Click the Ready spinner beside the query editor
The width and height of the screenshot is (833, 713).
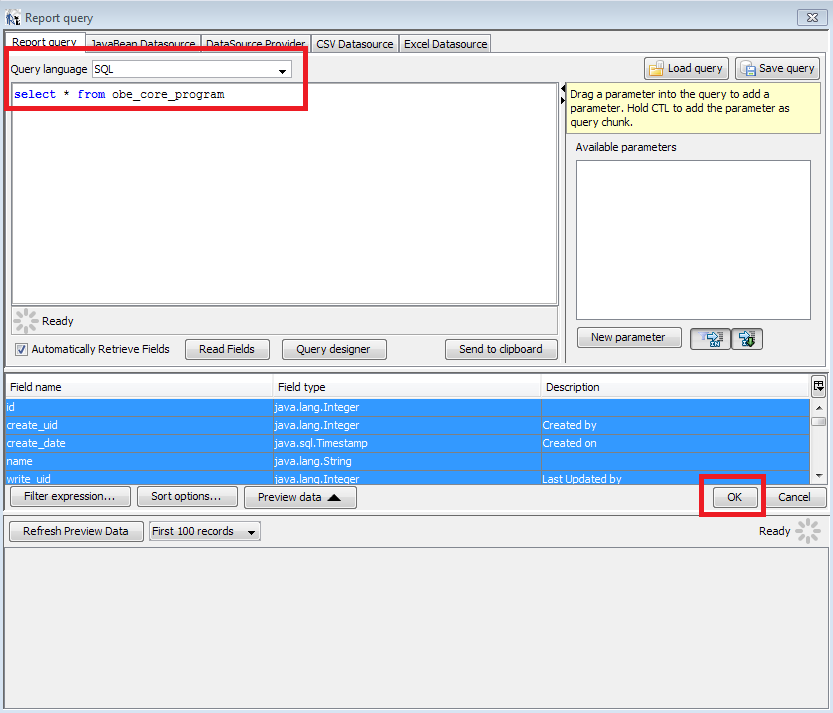click(25, 320)
